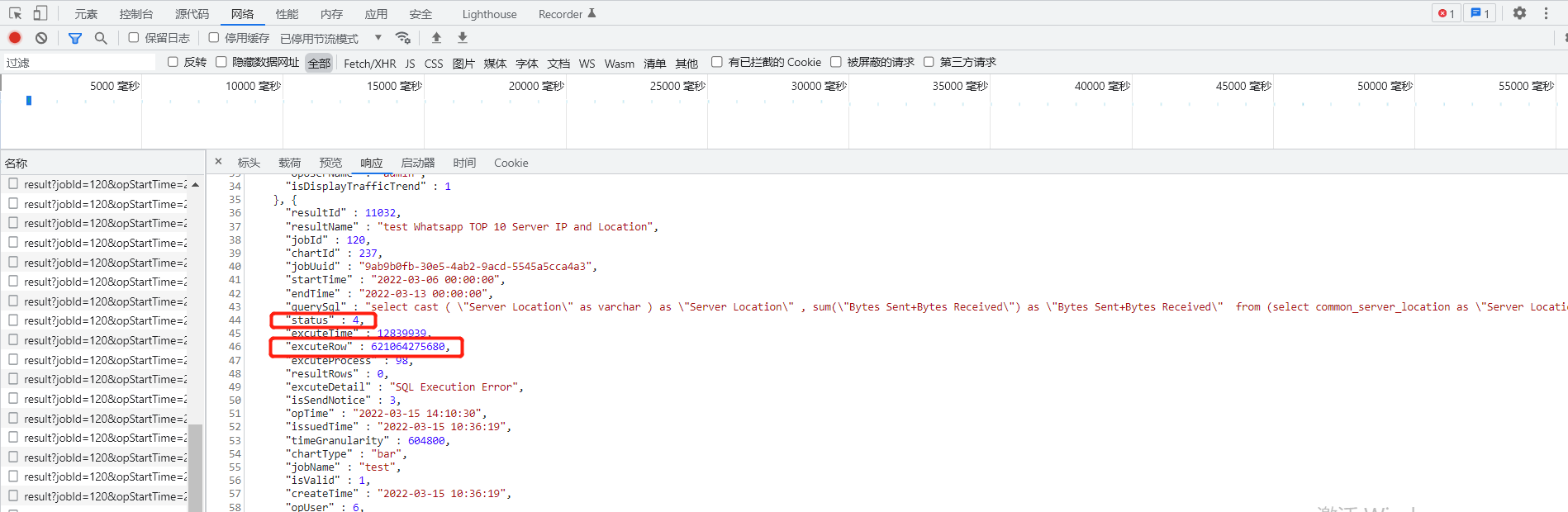Toggle the device toolbar icon
This screenshot has height=512, width=1568.
click(40, 13)
